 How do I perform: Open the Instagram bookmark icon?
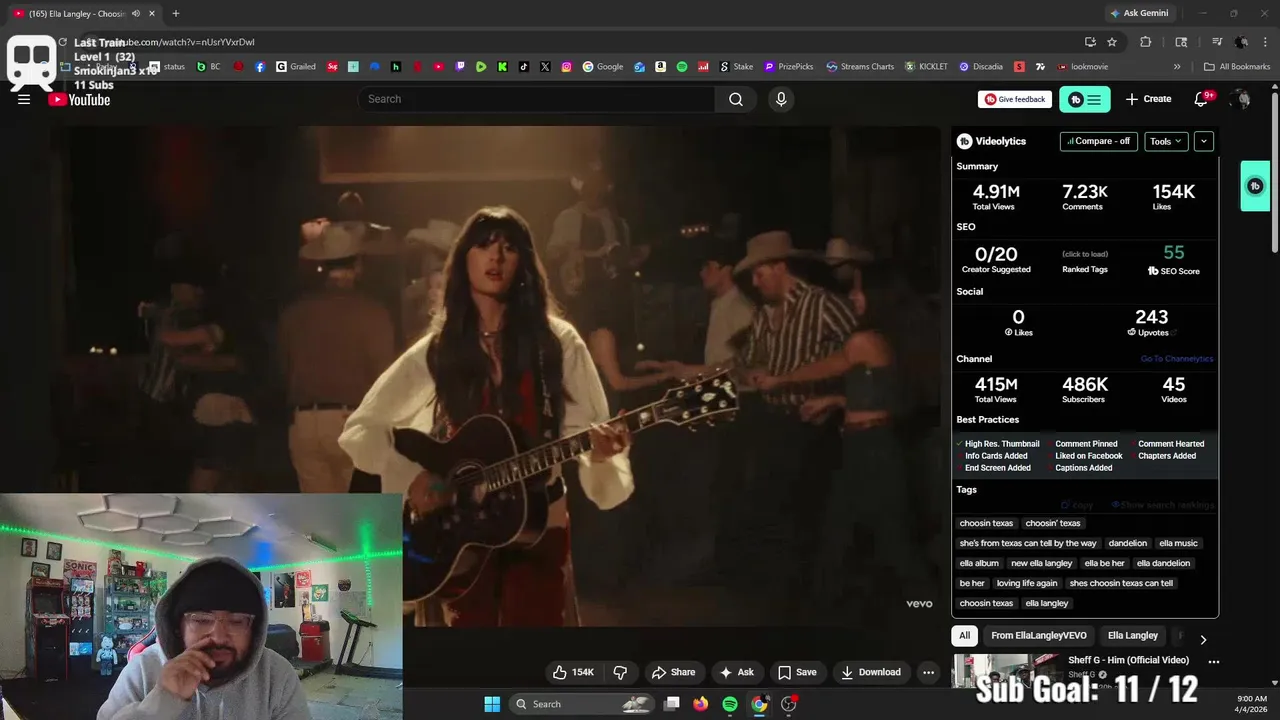pos(566,67)
